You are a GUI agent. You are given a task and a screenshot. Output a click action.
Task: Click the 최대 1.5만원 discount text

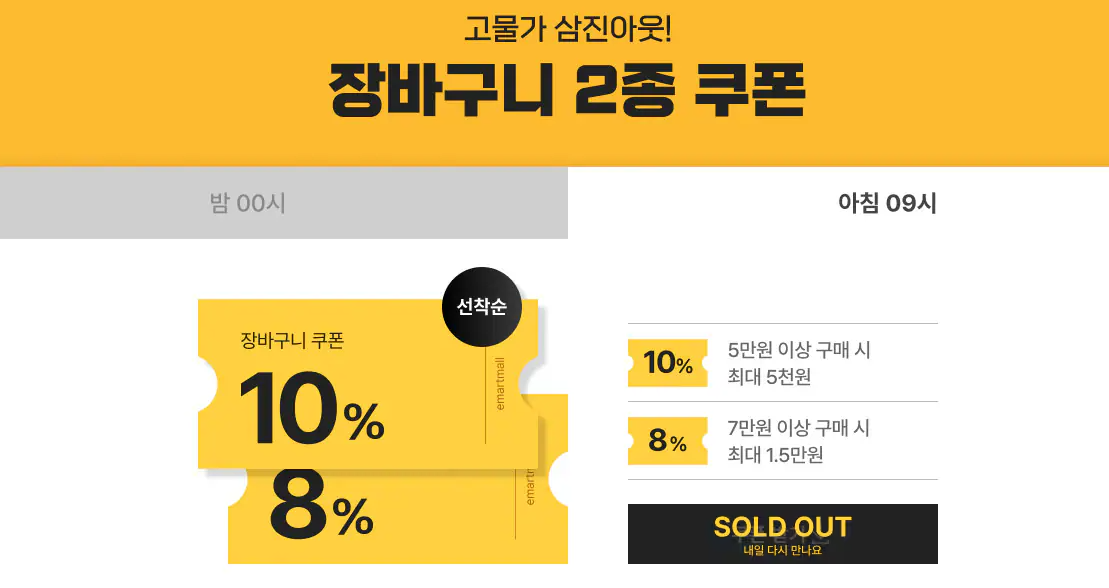774,453
